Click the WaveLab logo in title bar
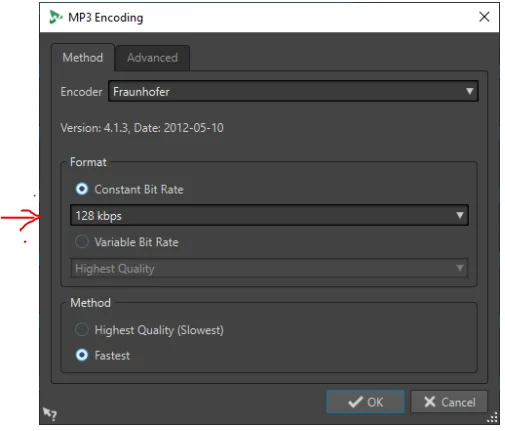Screen dimensions: 505x431 click(55, 17)
